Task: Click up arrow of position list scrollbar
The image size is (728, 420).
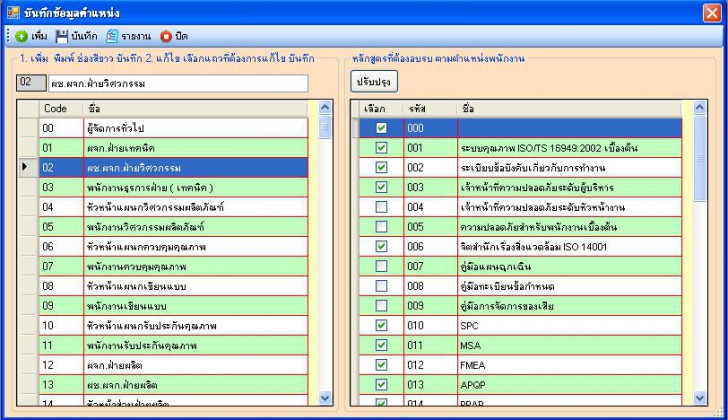Action: point(325,108)
